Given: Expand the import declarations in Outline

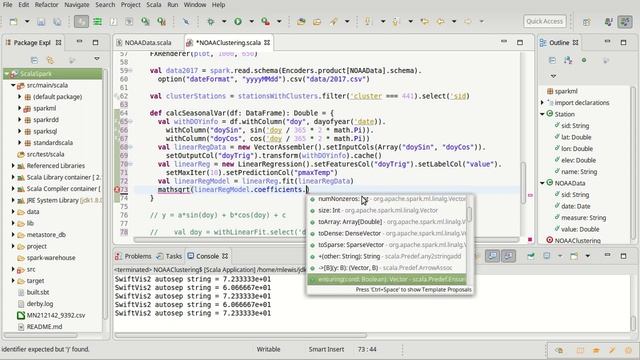Looking at the screenshot, I should click(x=542, y=102).
